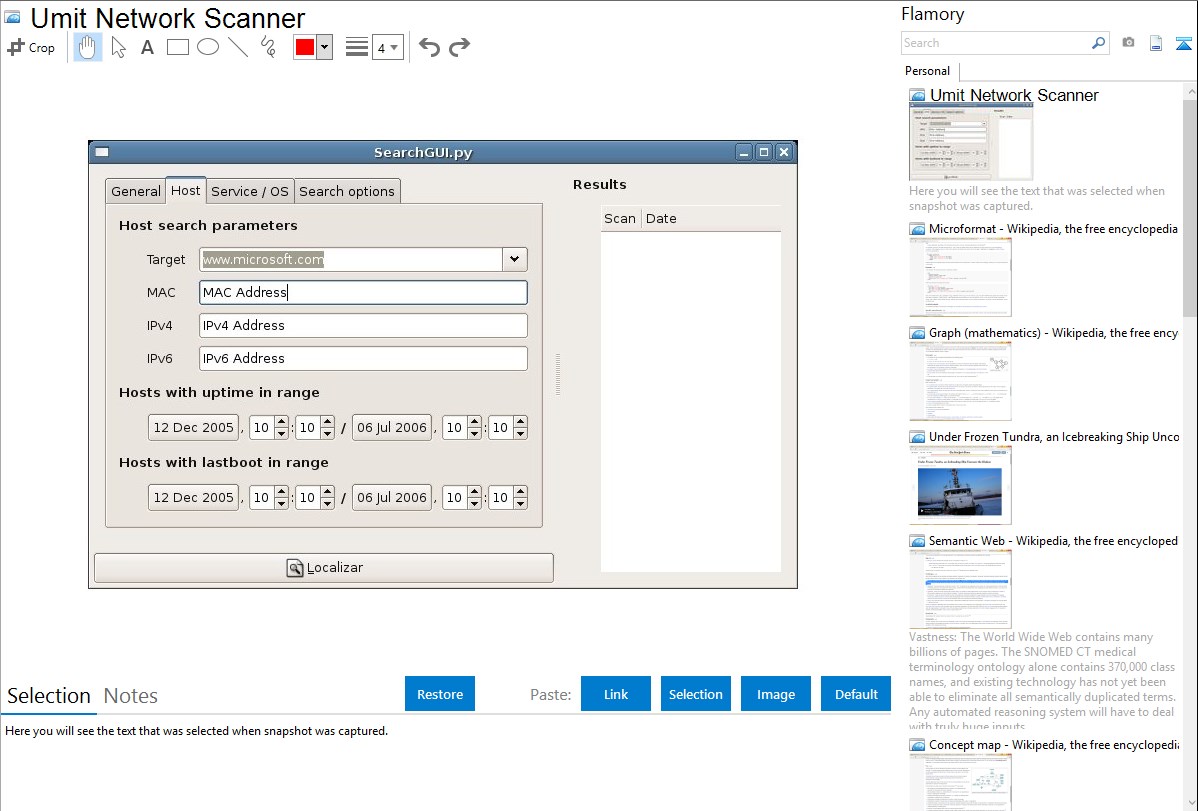Click the Target field with www.microsoft.com
This screenshot has height=811, width=1198.
(x=351, y=259)
